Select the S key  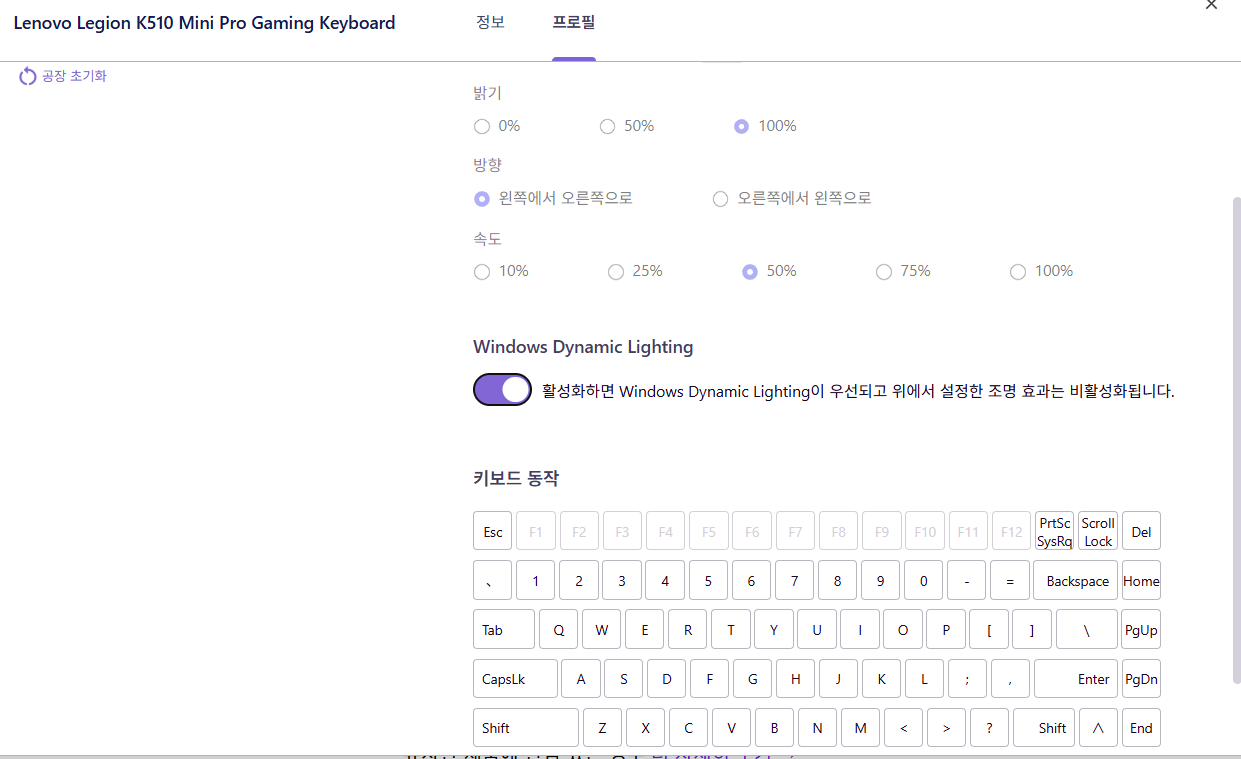623,678
